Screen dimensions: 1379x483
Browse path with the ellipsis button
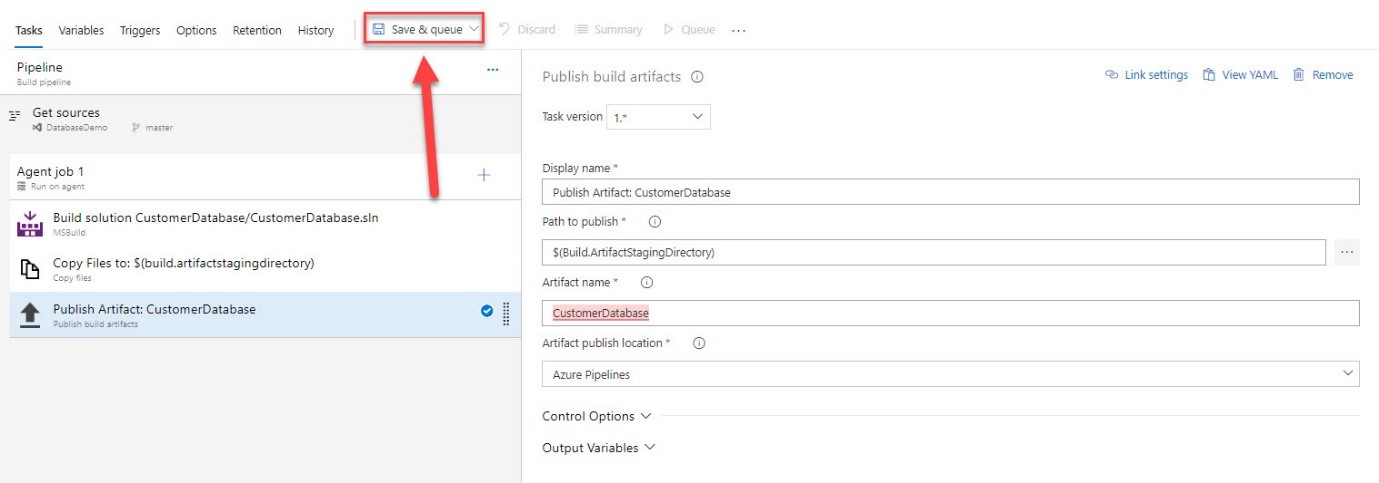coord(1347,252)
